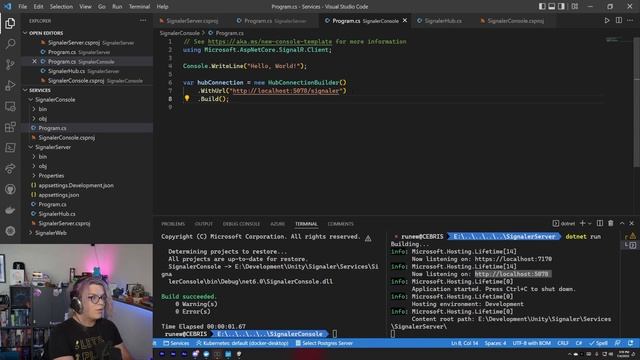
Task: Toggle secondary sidebar visibility in title bar
Action: [562, 7]
